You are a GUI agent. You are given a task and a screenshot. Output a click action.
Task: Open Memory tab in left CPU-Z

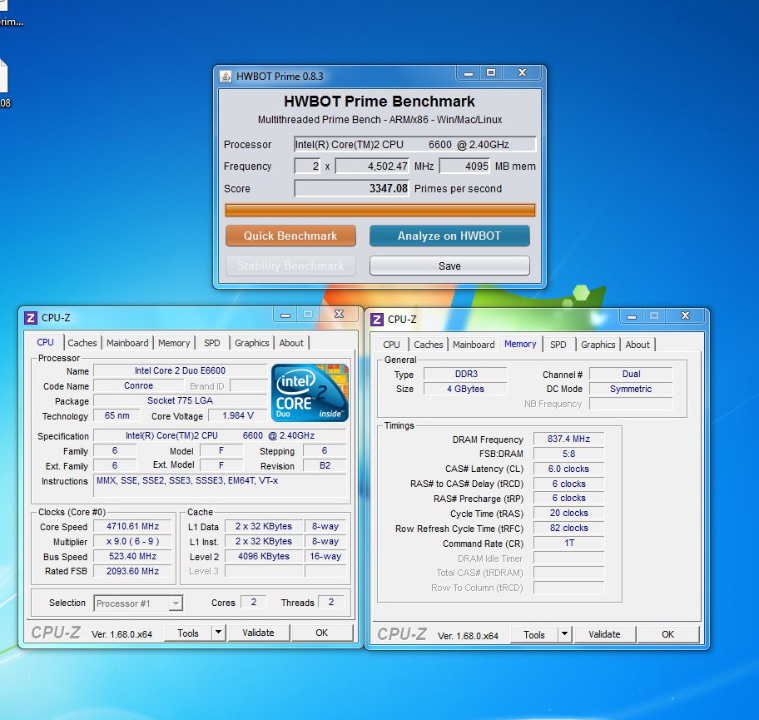174,343
